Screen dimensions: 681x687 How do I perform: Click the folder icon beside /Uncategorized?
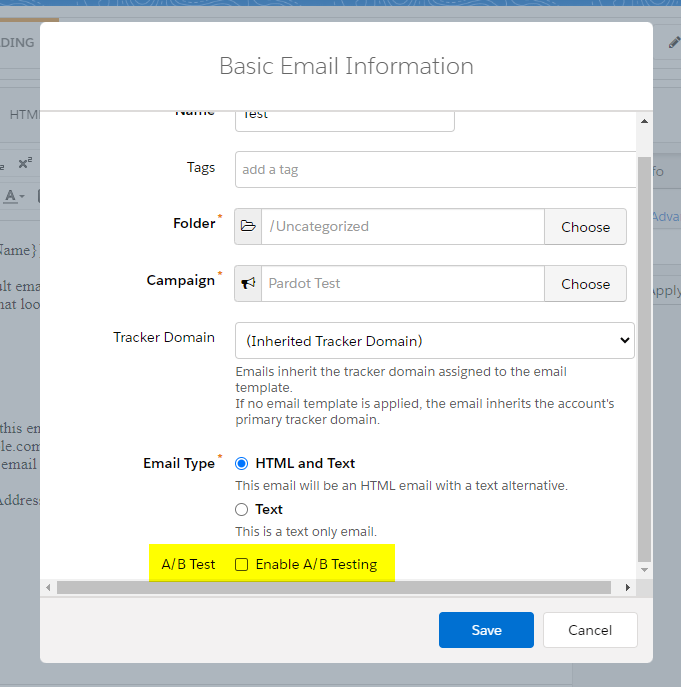click(x=248, y=227)
